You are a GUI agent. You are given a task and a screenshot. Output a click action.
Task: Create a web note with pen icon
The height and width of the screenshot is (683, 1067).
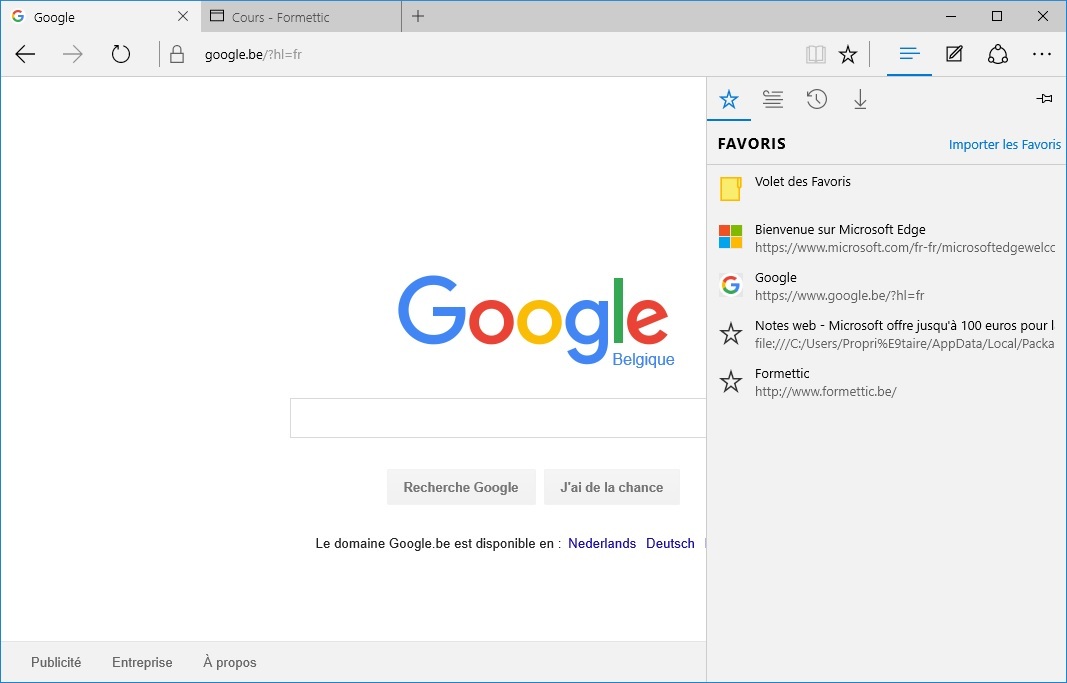(954, 54)
